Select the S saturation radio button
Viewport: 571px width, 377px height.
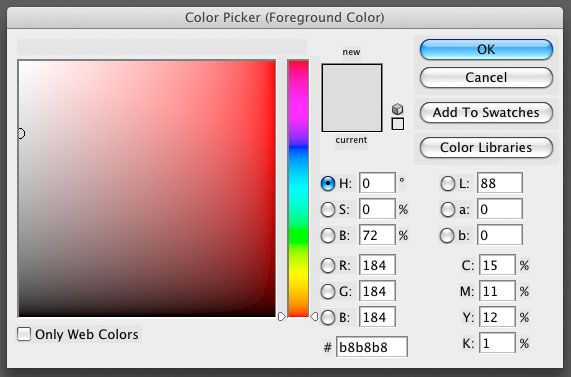(x=328, y=209)
